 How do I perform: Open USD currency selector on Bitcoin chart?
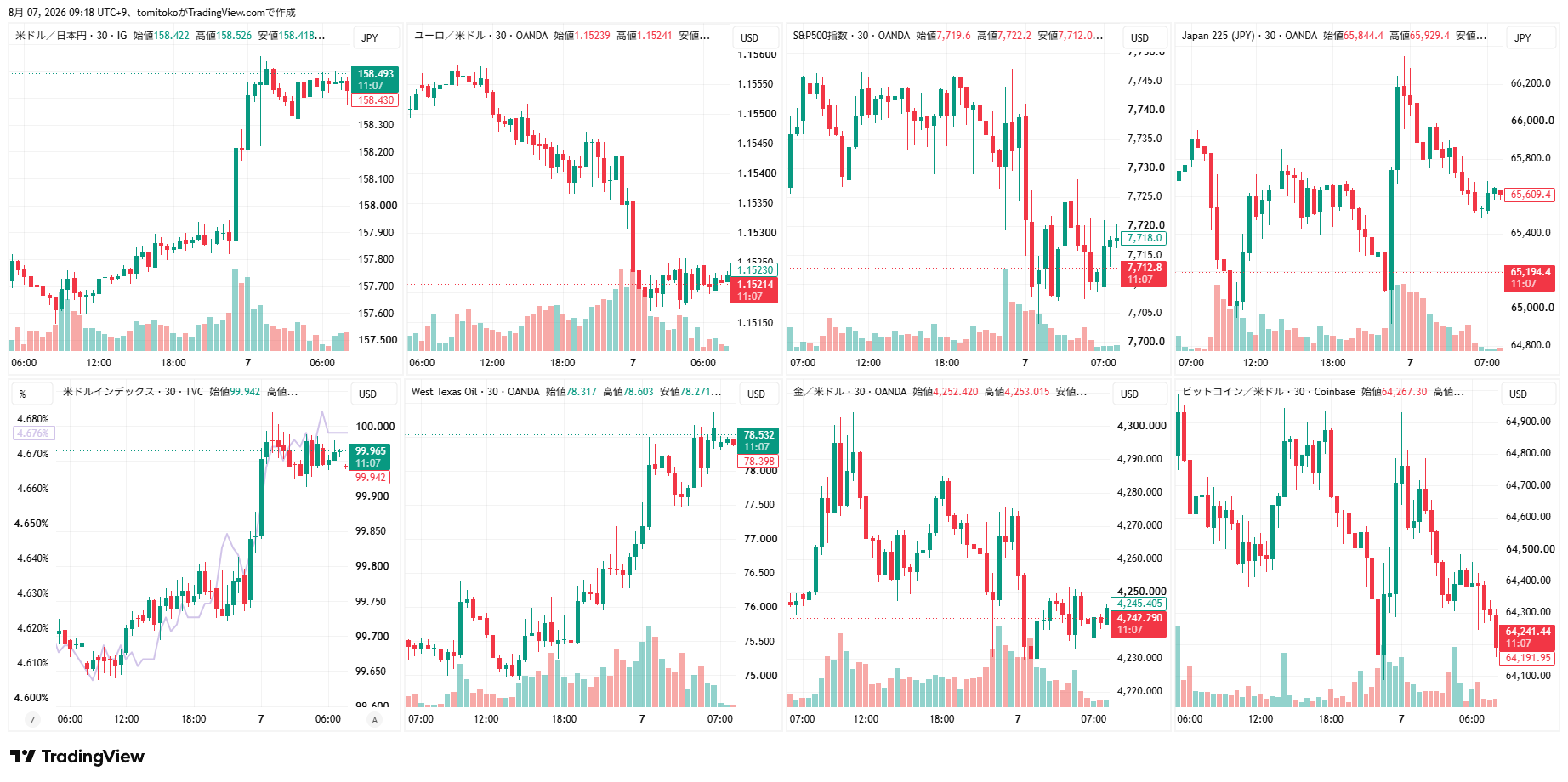point(1518,394)
